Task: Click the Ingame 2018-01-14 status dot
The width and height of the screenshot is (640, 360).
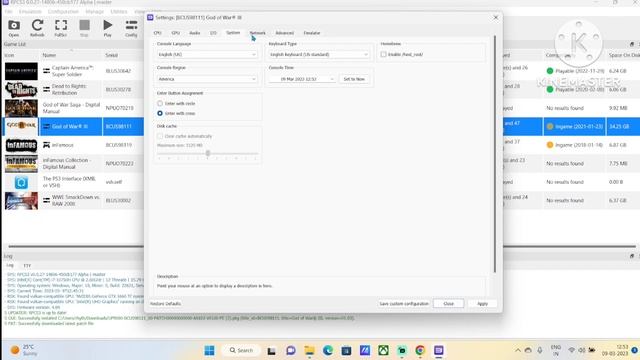Action: click(x=550, y=145)
